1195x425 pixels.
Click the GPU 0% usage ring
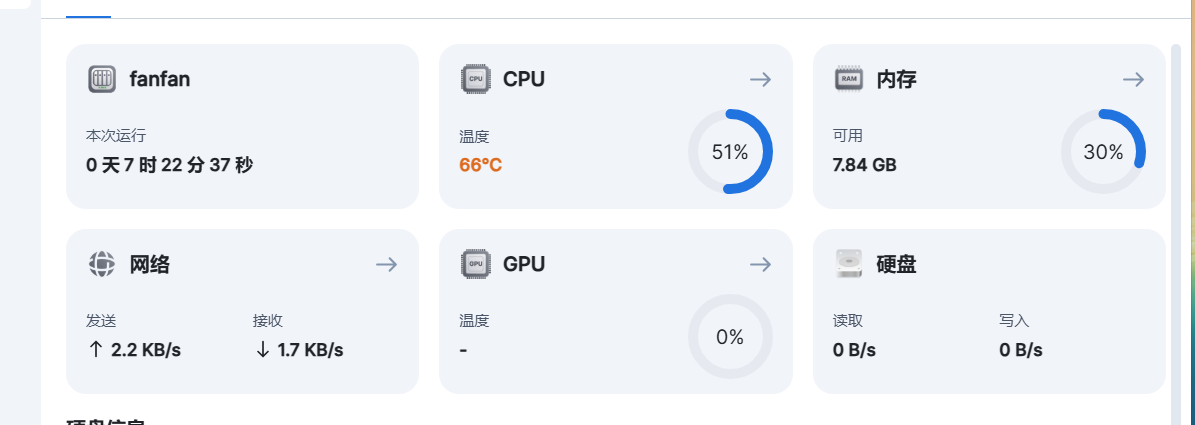[730, 337]
